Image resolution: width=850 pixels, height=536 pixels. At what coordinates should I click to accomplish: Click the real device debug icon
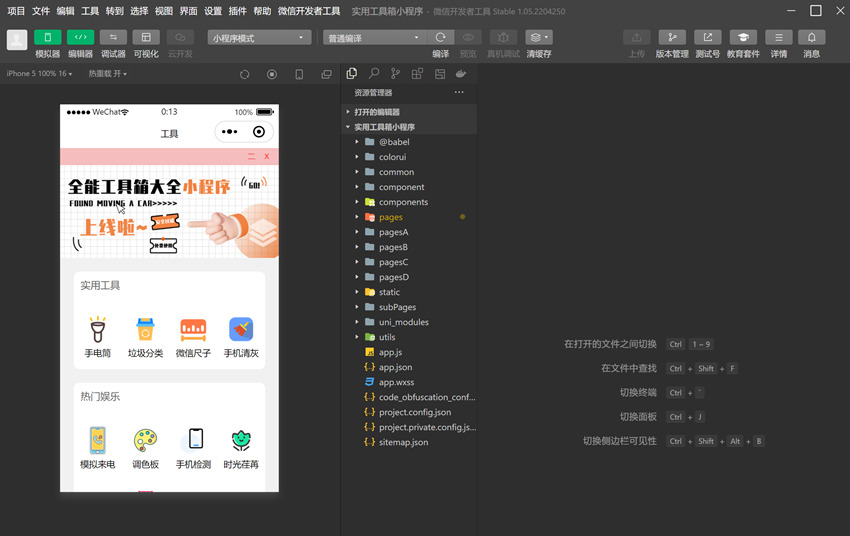click(503, 37)
